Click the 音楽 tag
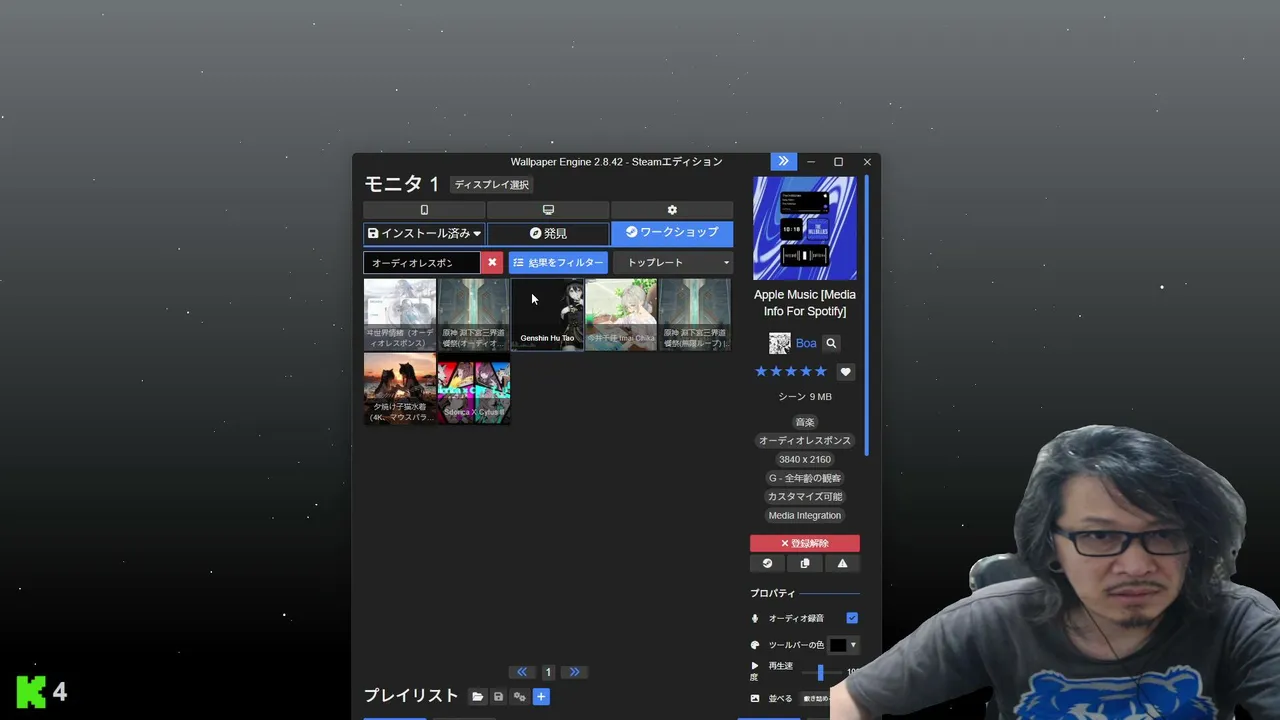1280x720 pixels. pos(805,422)
